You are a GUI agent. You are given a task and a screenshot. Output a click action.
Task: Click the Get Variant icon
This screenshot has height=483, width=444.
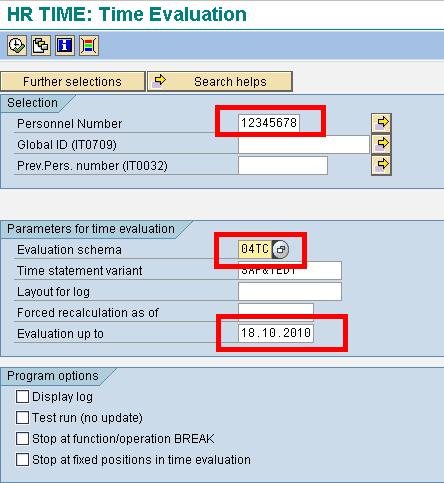(41, 45)
